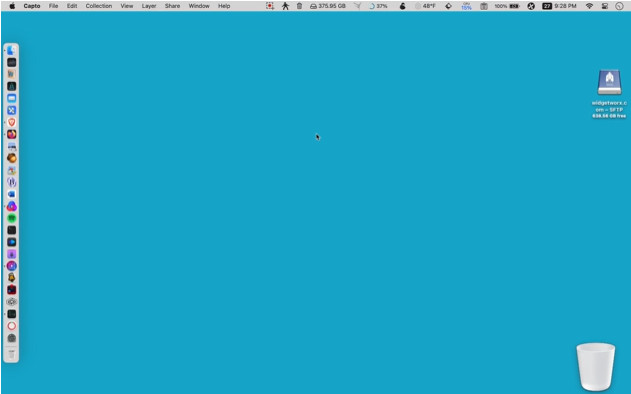The image size is (631, 394).
Task: Click the 37% menu bar indicator
Action: click(x=378, y=6)
